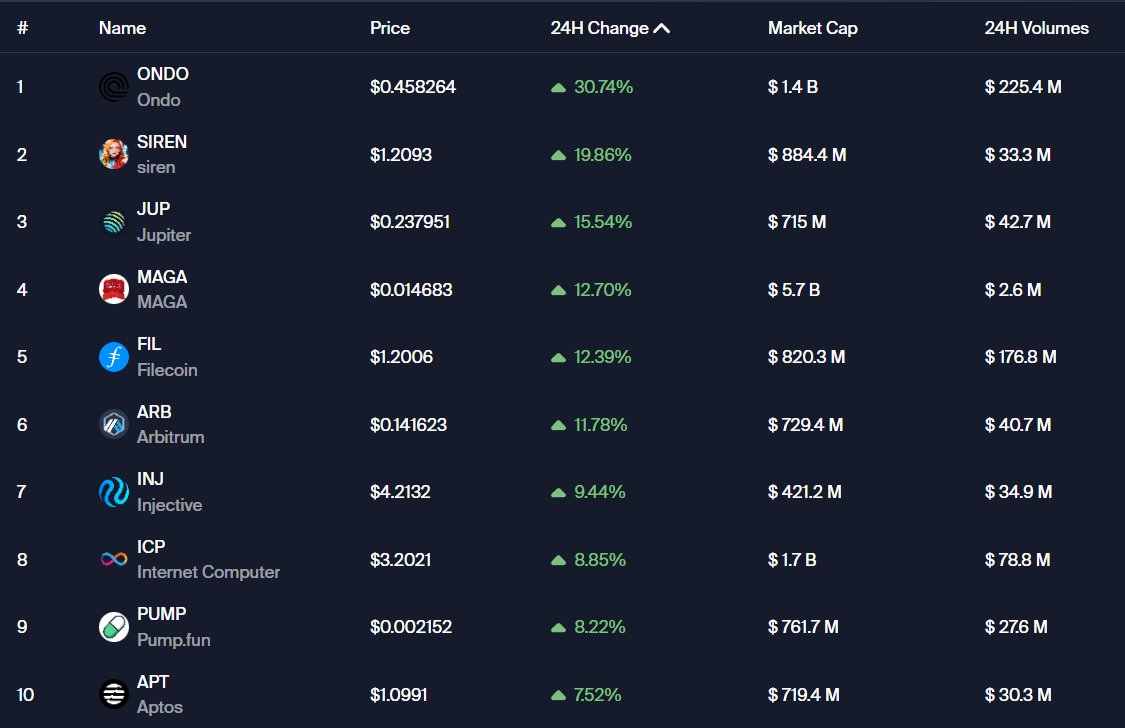The image size is (1125, 728).
Task: Click the up triangle beside 30.74%
Action: tap(558, 88)
